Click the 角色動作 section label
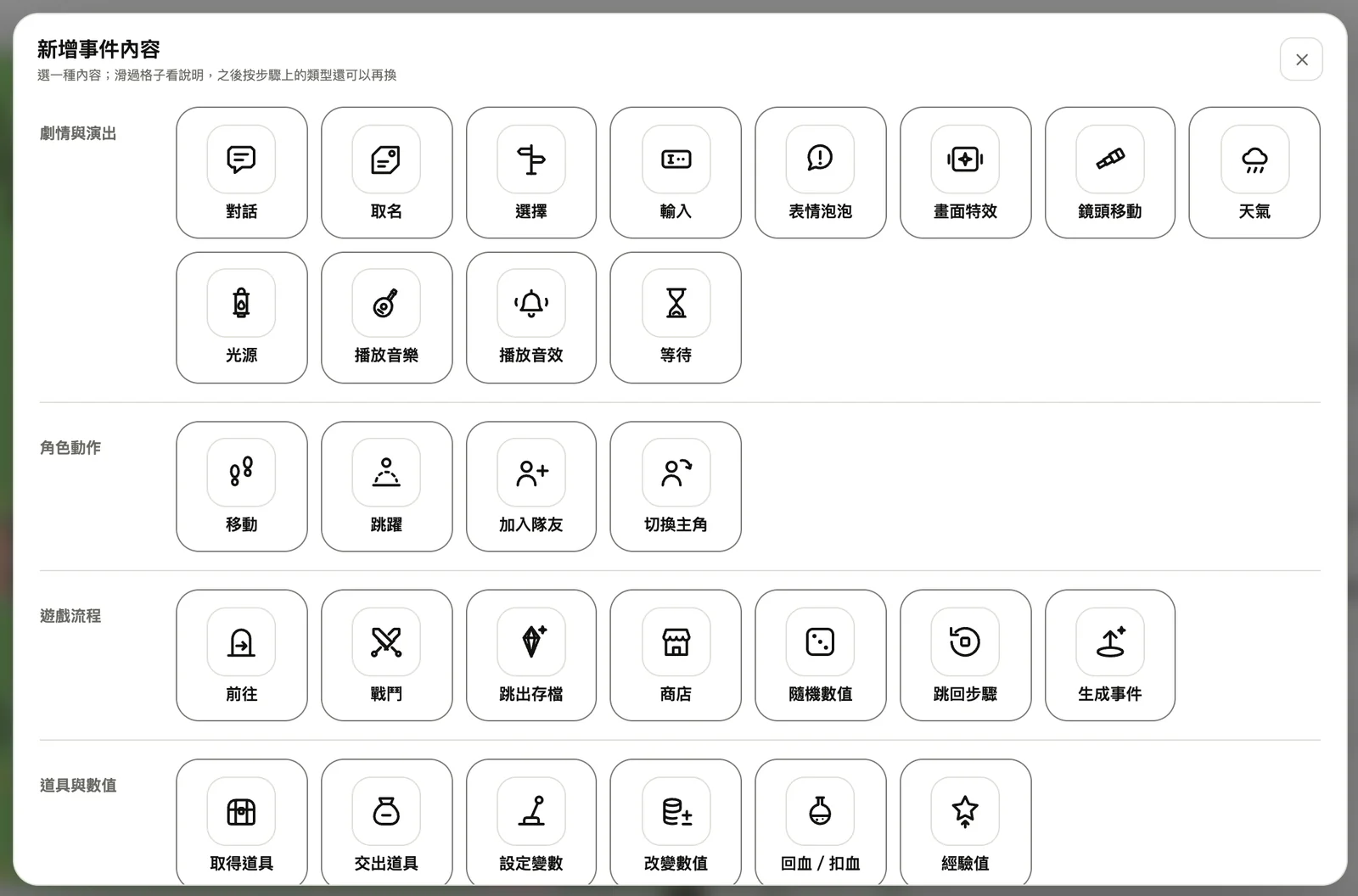Viewport: 1358px width, 896px height. click(70, 447)
